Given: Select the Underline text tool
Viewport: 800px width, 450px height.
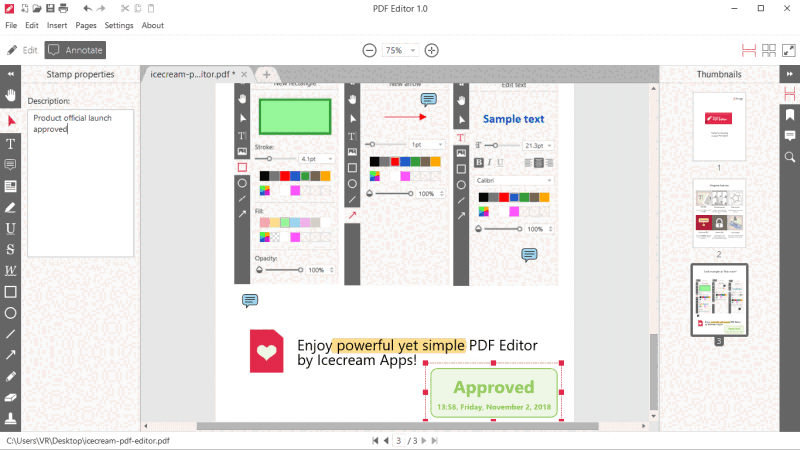Looking at the screenshot, I should pos(10,229).
